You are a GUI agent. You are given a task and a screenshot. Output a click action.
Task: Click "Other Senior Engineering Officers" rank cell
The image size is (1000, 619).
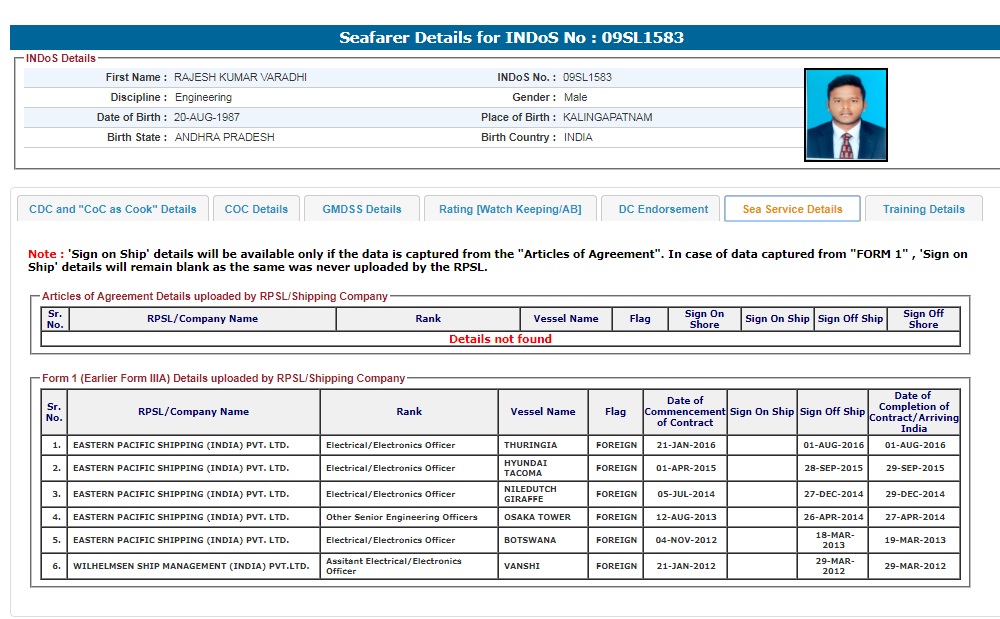tap(402, 517)
